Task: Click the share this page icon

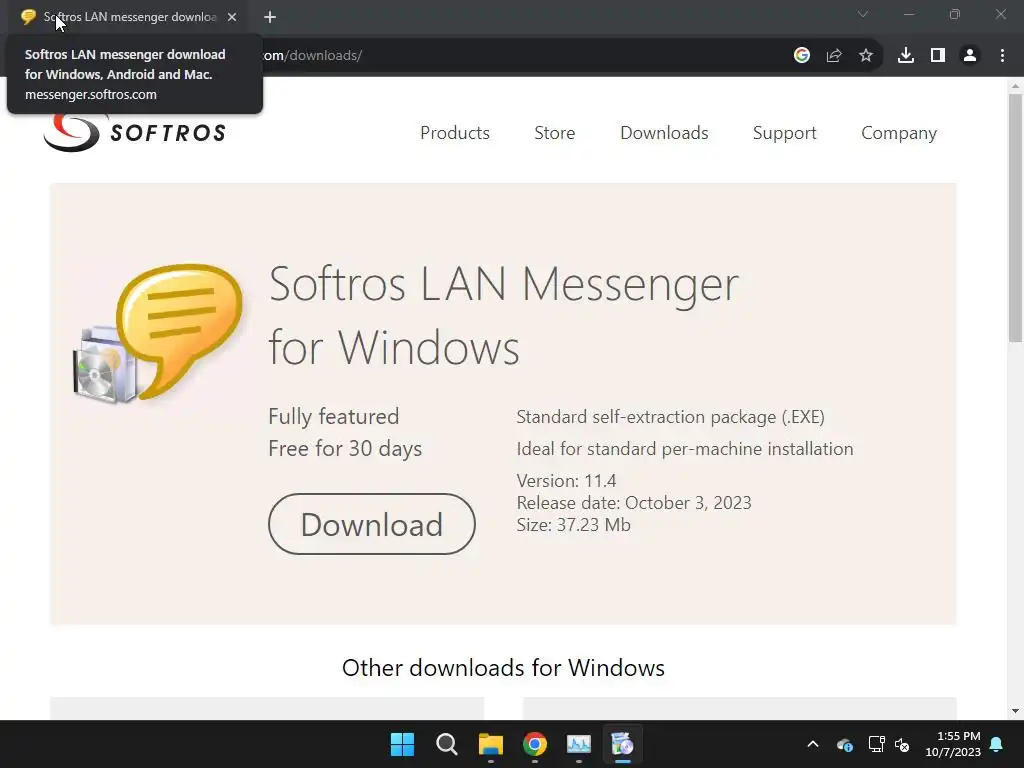Action: coord(834,56)
